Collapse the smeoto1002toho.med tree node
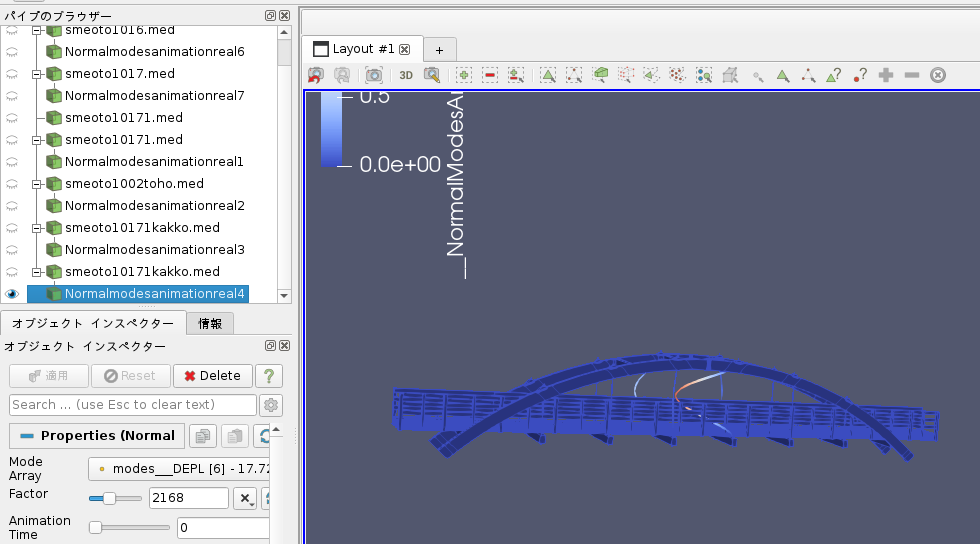 click(37, 184)
